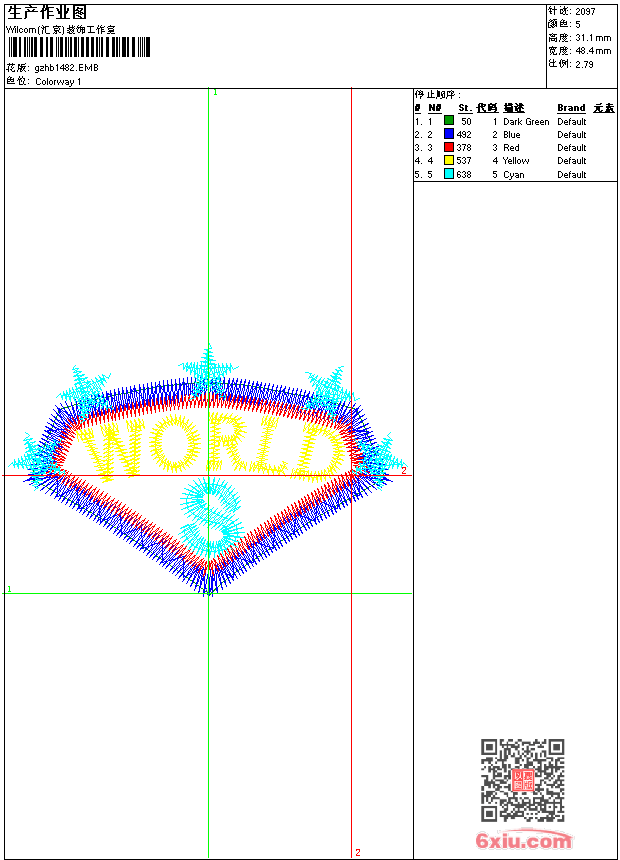The image size is (620, 860).
Task: Click the 'Brand' column header
Action: (x=571, y=108)
